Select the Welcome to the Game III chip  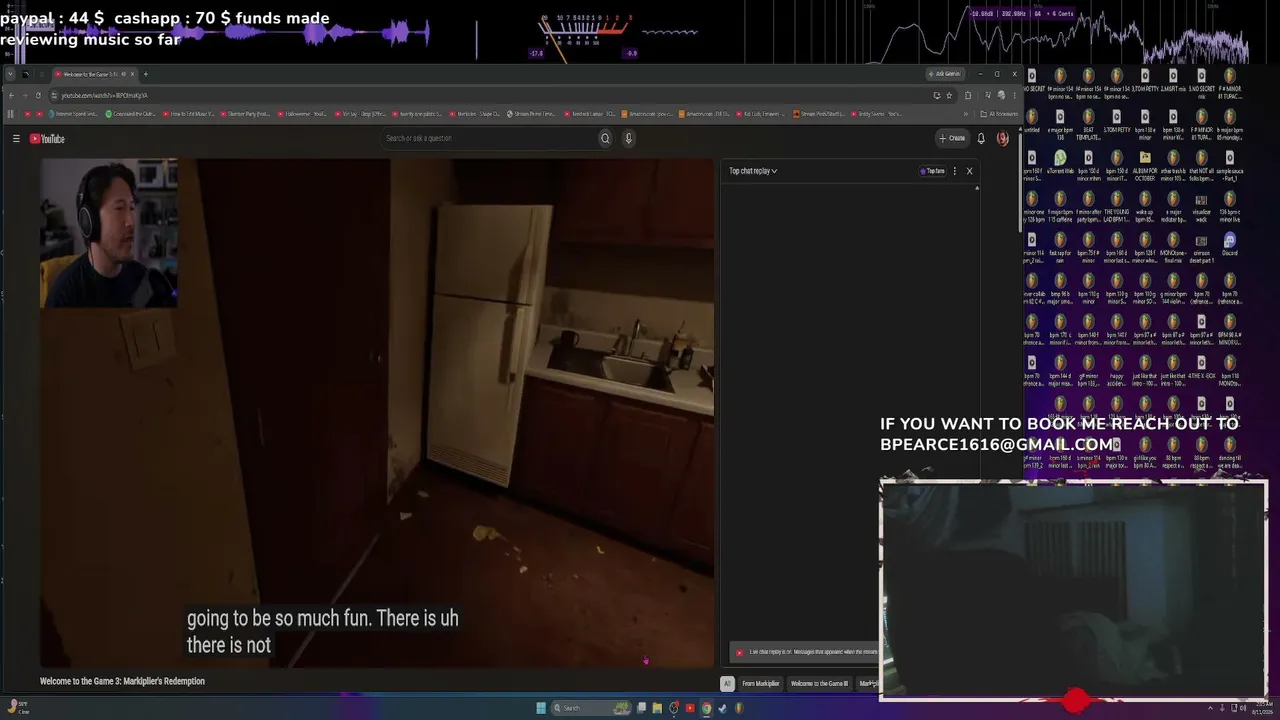pyautogui.click(x=819, y=684)
